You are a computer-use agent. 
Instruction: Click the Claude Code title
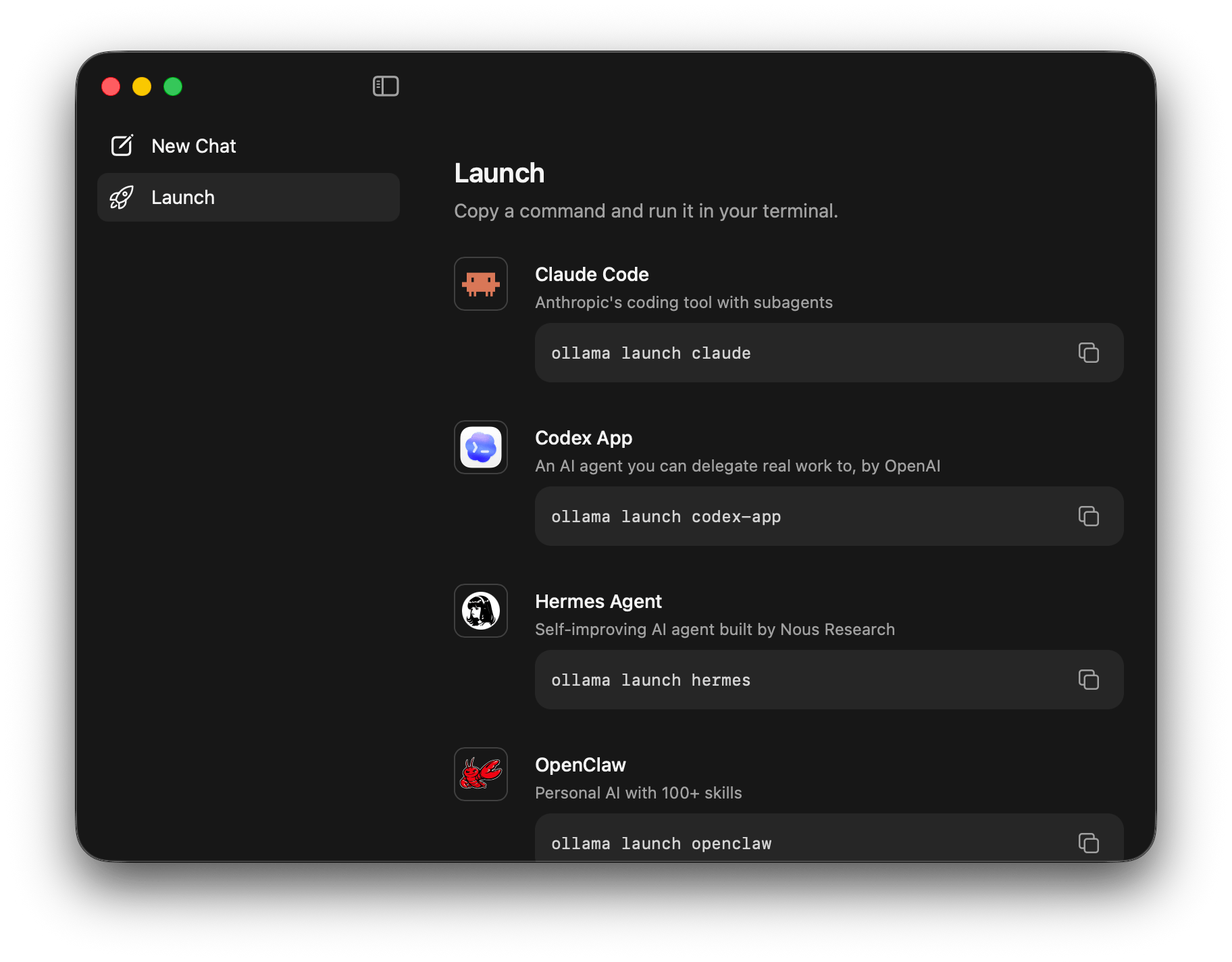(592, 274)
